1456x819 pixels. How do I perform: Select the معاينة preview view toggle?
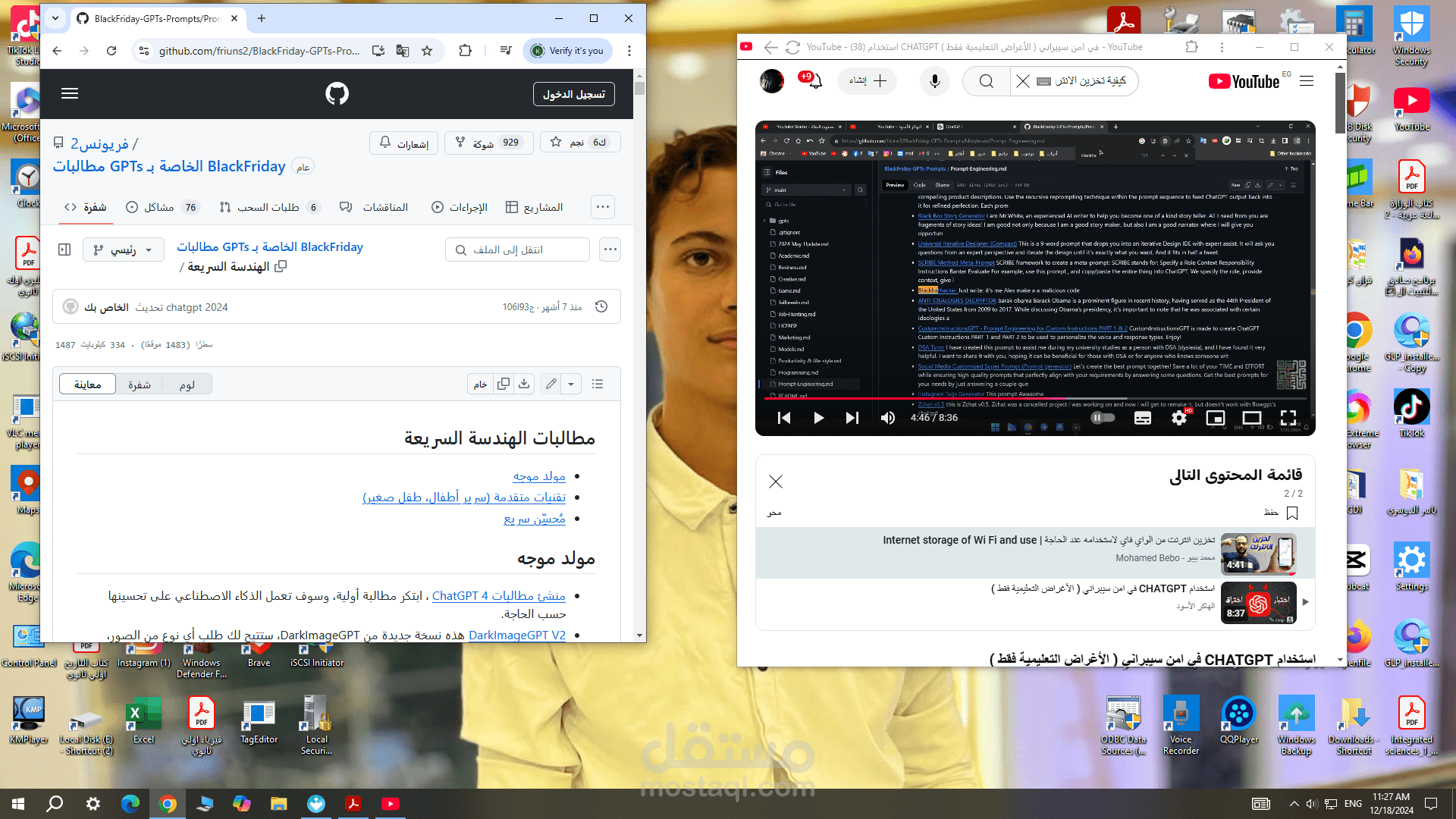click(x=87, y=384)
